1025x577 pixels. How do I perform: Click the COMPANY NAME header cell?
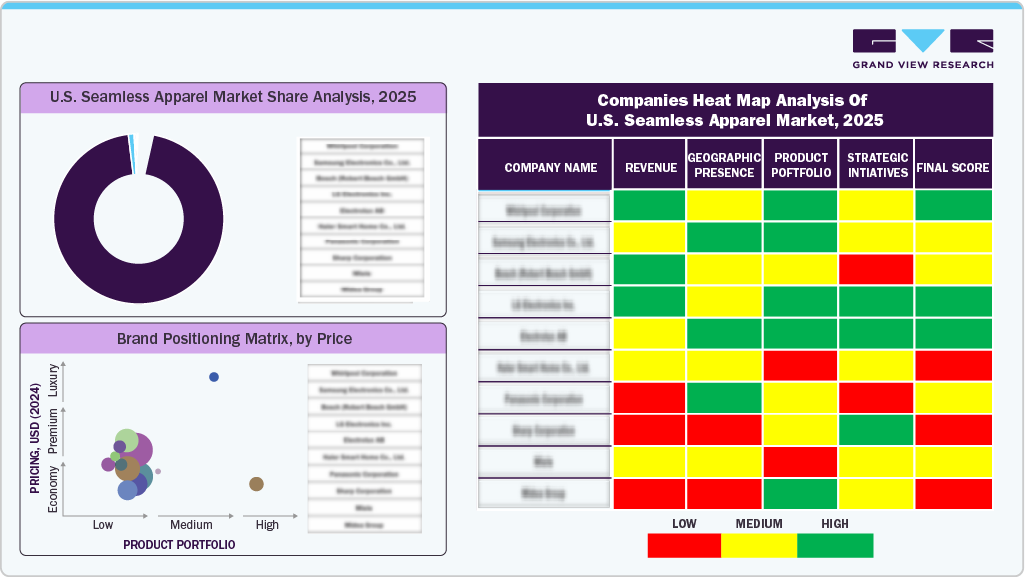pyautogui.click(x=550, y=168)
